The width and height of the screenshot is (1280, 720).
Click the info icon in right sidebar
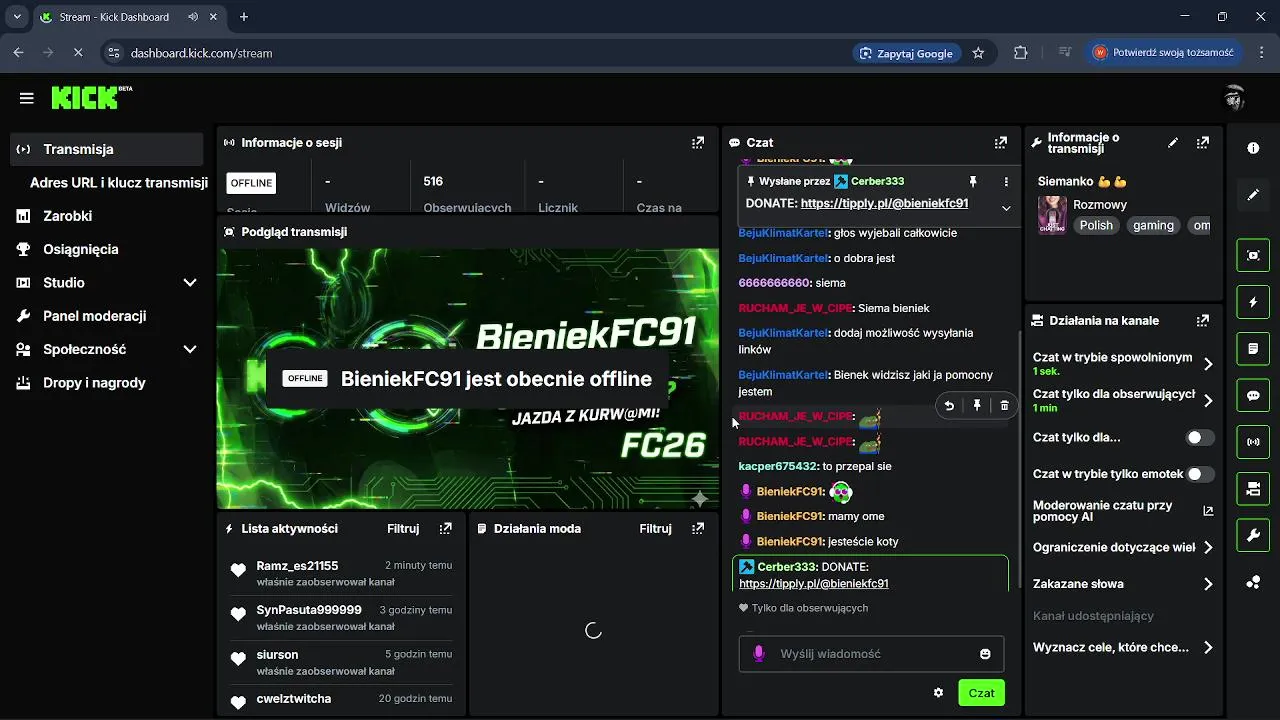coord(1253,148)
